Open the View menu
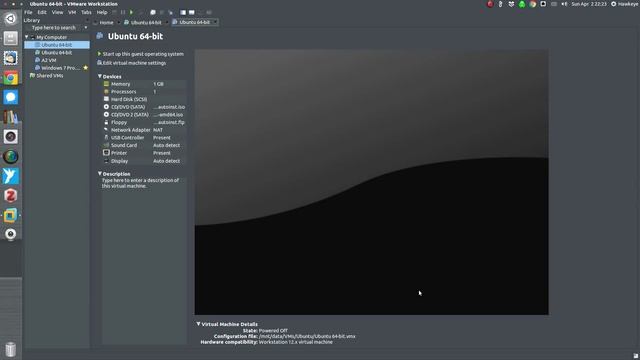This screenshot has height=360, width=640. click(x=58, y=12)
